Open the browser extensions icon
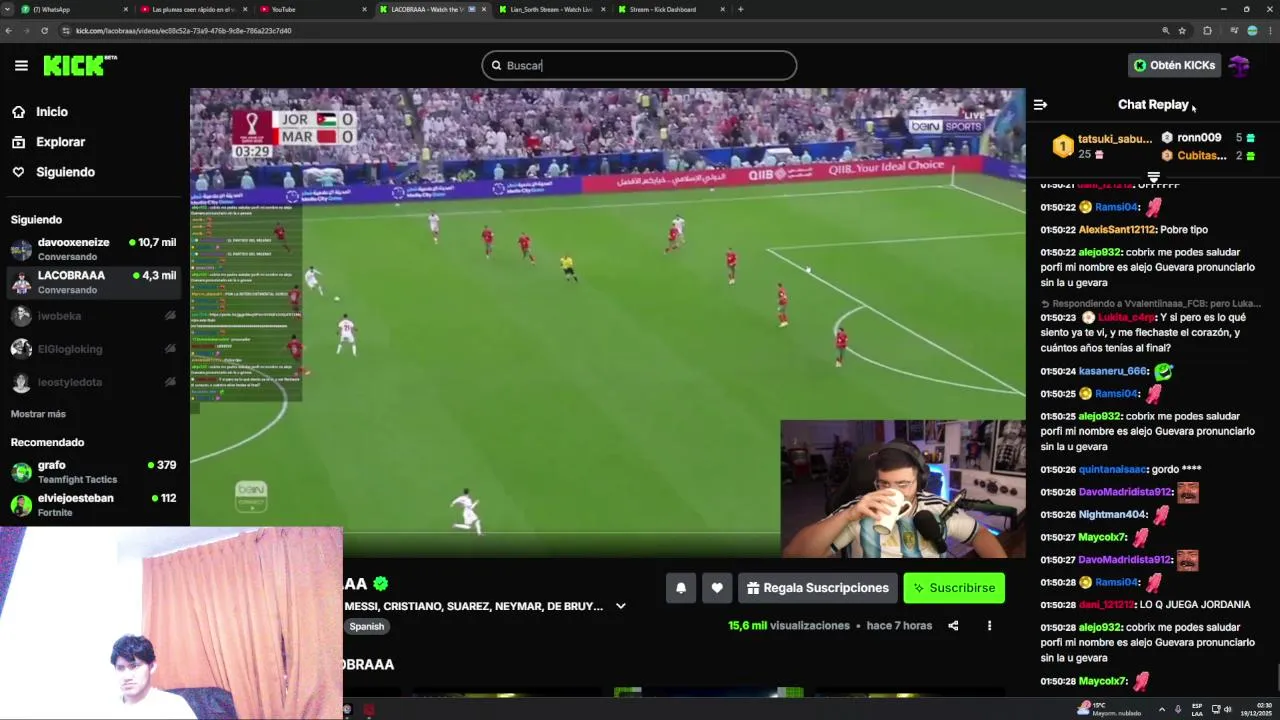 point(1207,31)
